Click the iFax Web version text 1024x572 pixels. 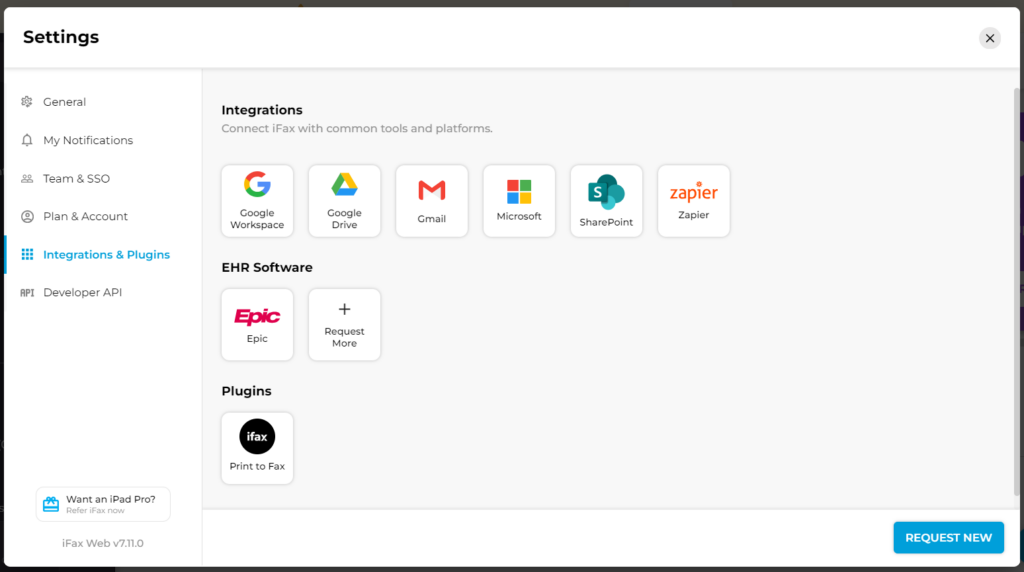click(103, 543)
